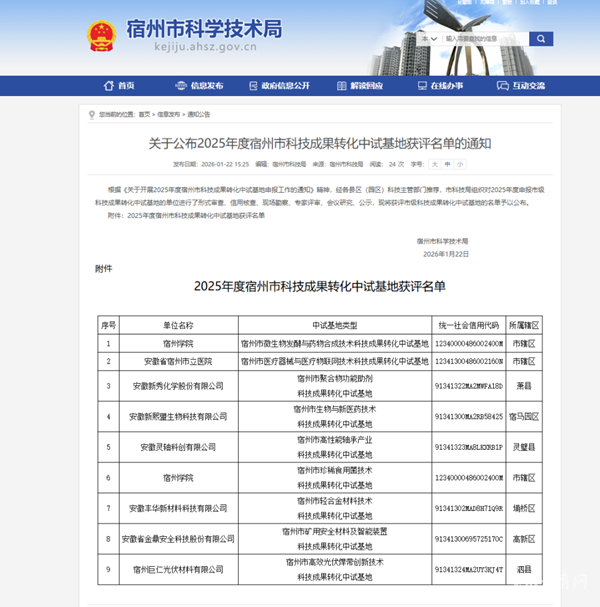
Task: Click the 政府信息公开 nav icon
Action: tap(254, 86)
